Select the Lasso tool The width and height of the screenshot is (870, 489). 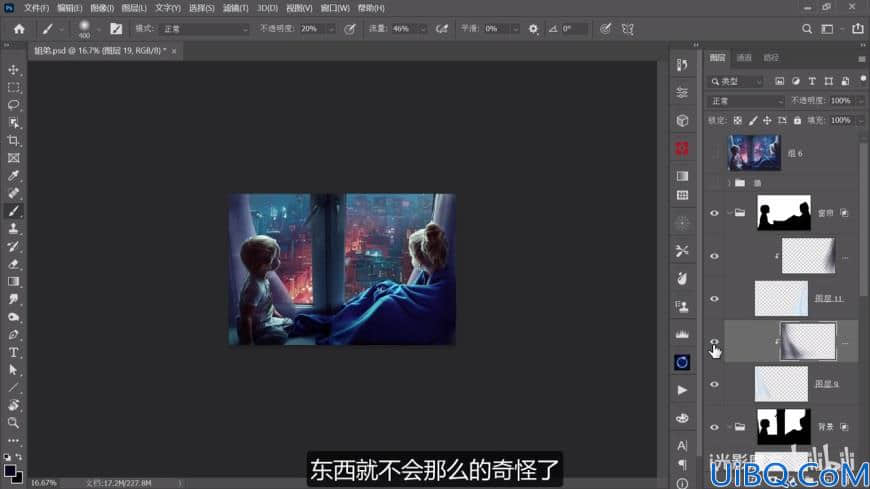click(13, 105)
